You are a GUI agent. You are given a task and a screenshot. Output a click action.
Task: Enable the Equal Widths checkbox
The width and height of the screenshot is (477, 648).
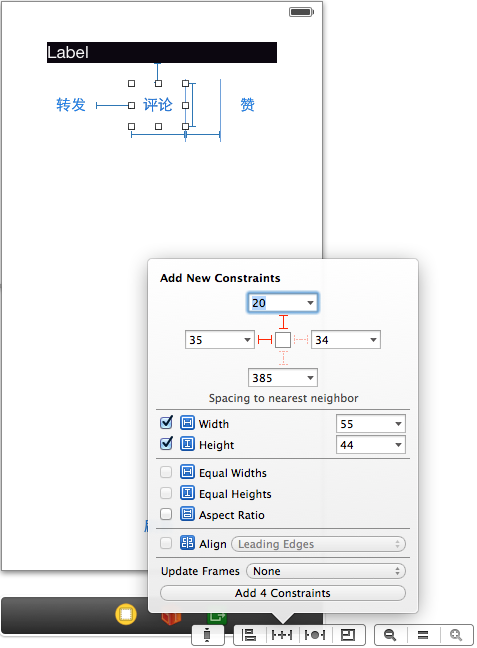click(x=166, y=472)
